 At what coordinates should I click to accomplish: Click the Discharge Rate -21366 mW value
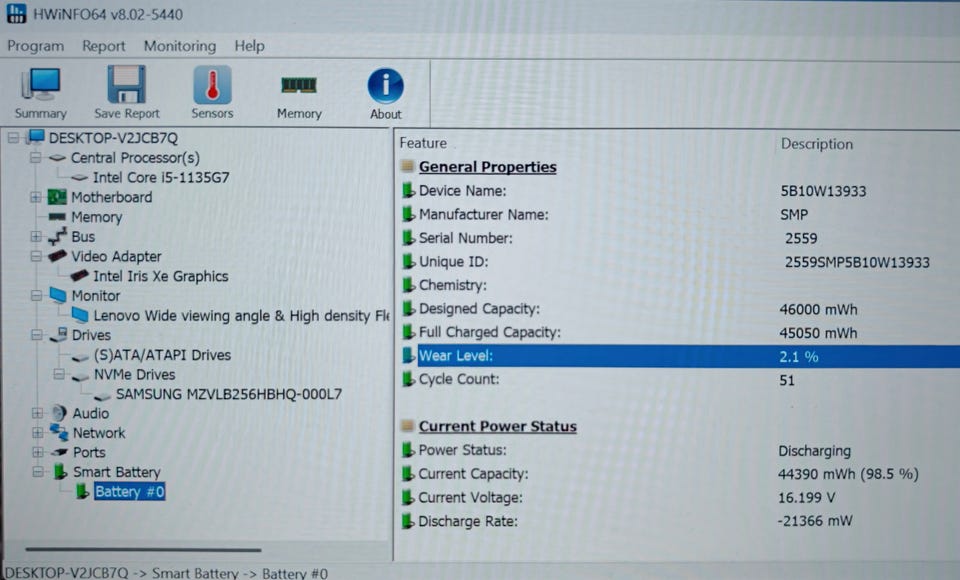815,521
